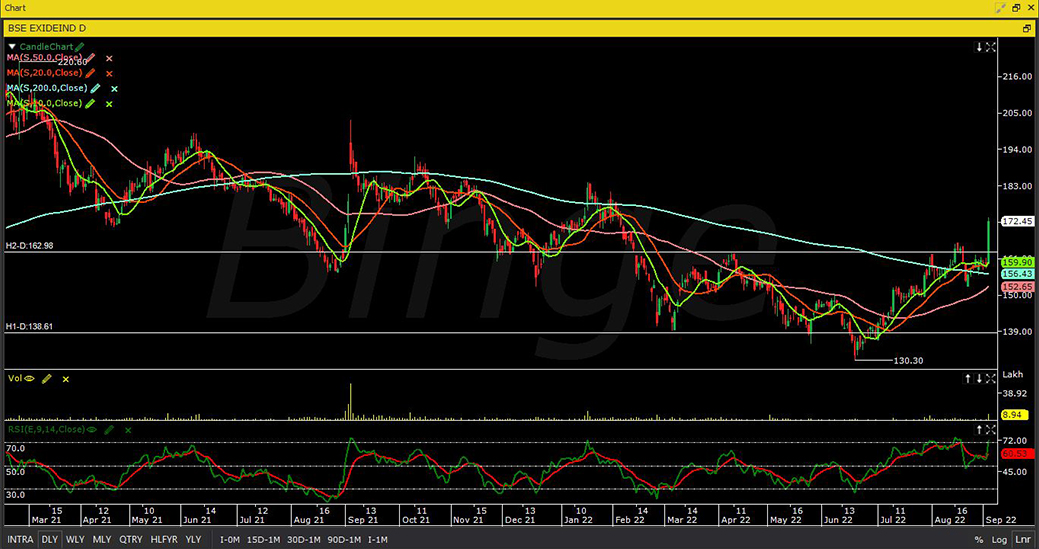Toggle Lnr linear scale

(1023, 540)
